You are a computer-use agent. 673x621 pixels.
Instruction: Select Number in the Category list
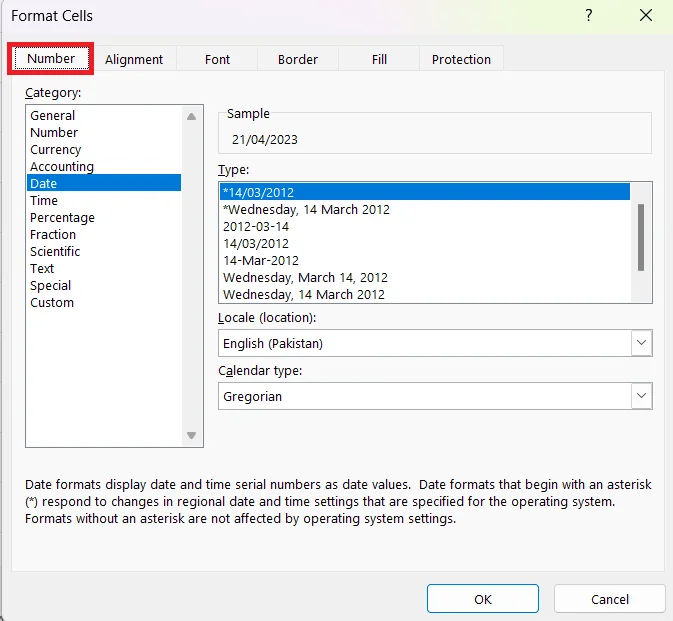[x=104, y=133]
